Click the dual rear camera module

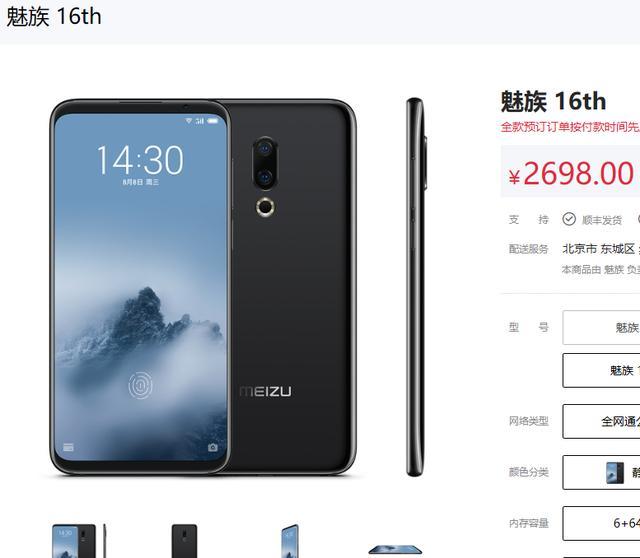[x=265, y=163]
